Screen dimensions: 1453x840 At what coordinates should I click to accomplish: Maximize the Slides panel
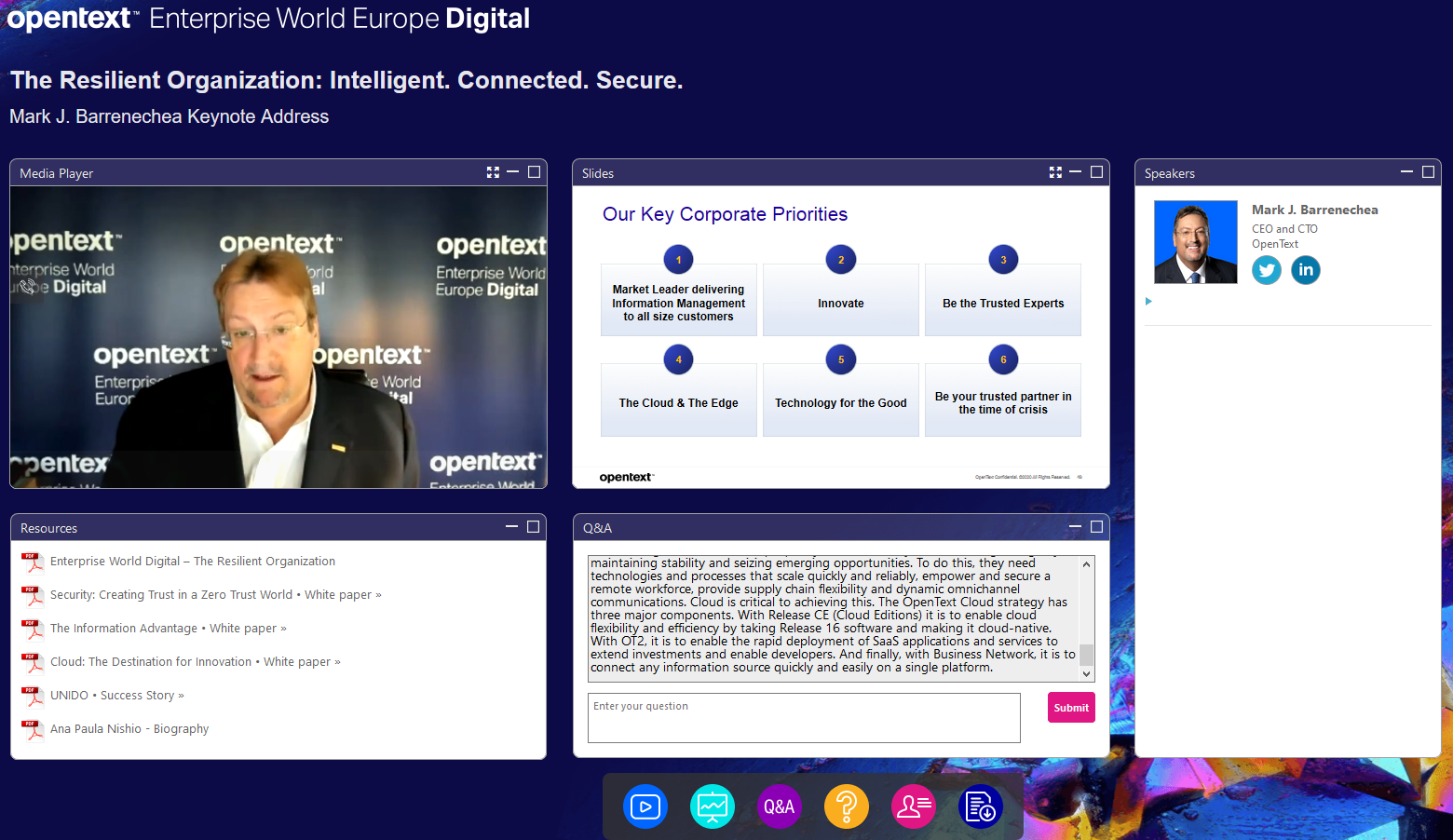click(1096, 172)
